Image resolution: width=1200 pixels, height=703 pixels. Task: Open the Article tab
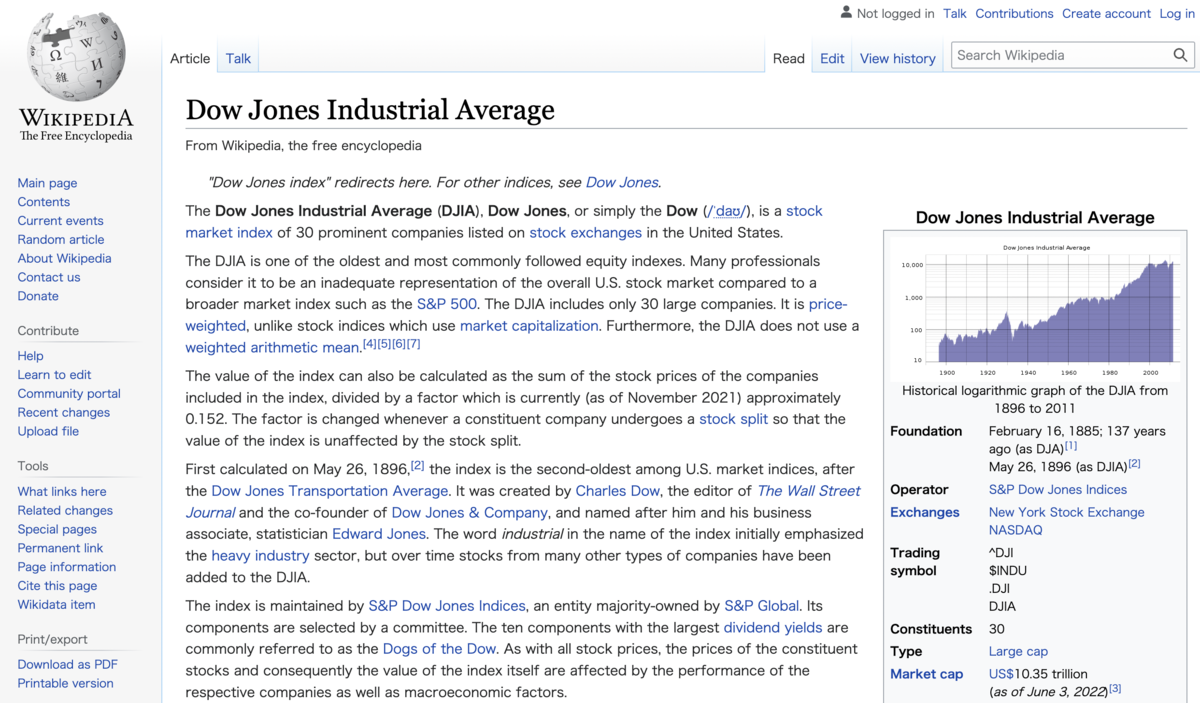[190, 58]
